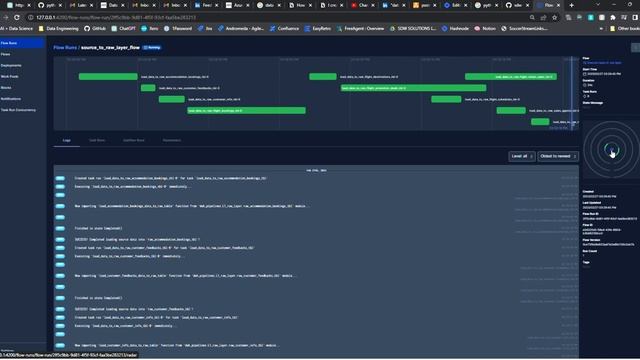
Task: Select the customer_feedbacks task bar in the timeline
Action: 148,88
